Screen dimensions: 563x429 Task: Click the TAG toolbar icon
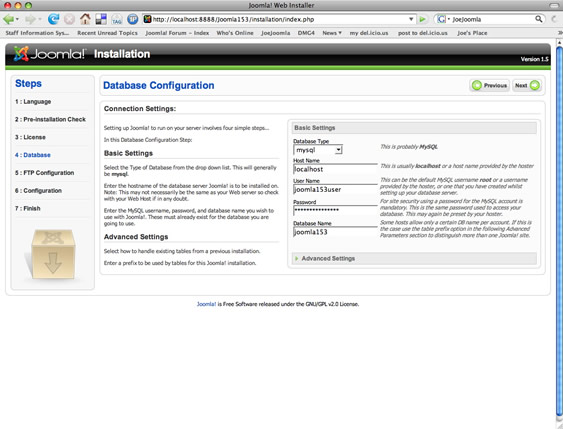(x=117, y=19)
